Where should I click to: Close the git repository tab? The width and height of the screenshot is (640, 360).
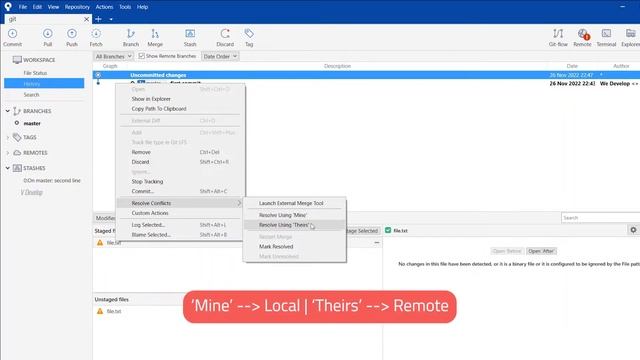87,19
